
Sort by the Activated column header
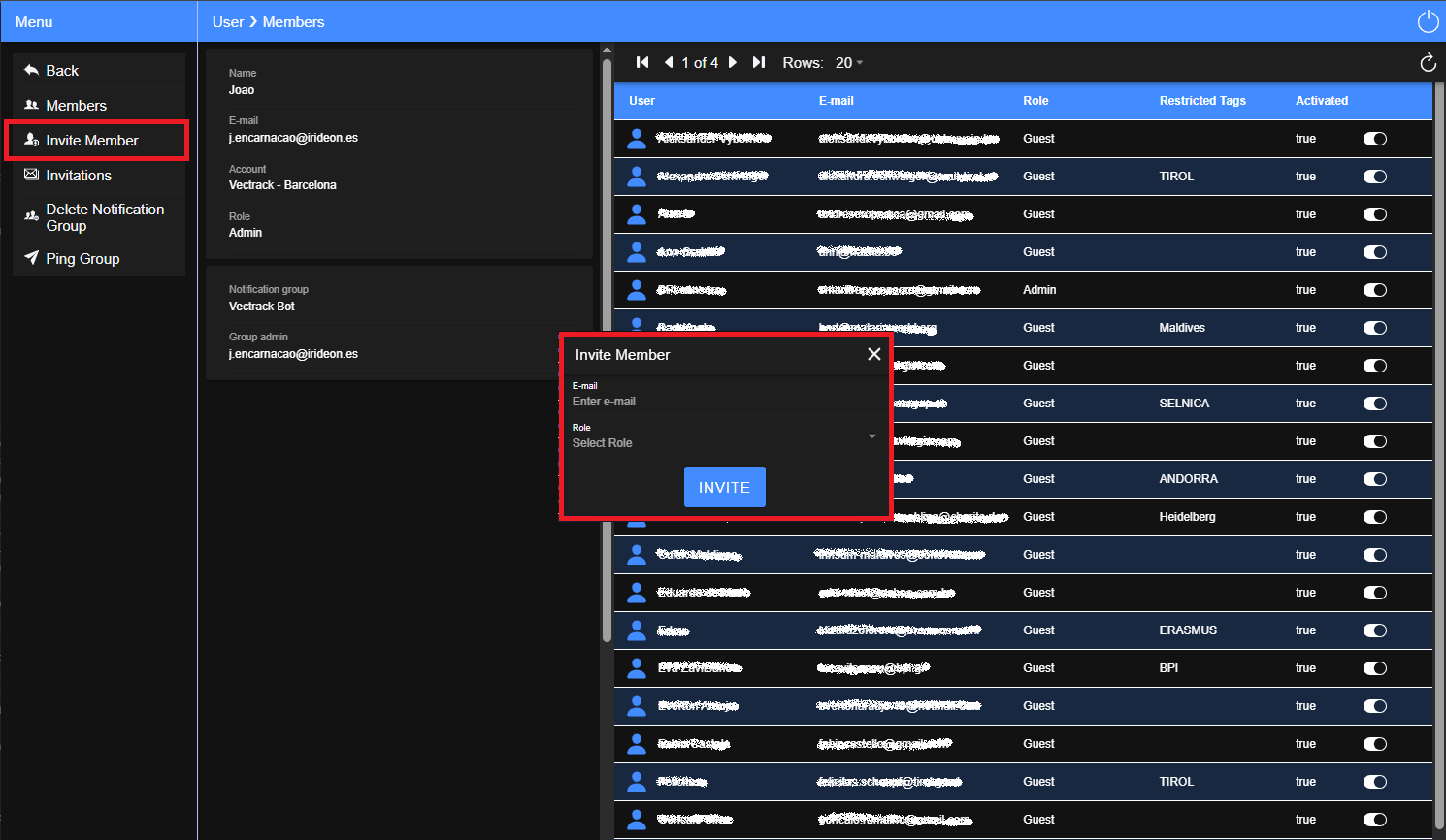click(x=1322, y=101)
